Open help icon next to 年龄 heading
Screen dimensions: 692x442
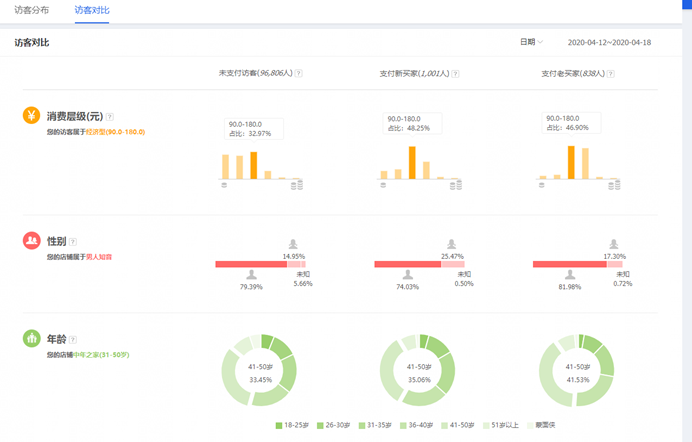click(x=73, y=340)
